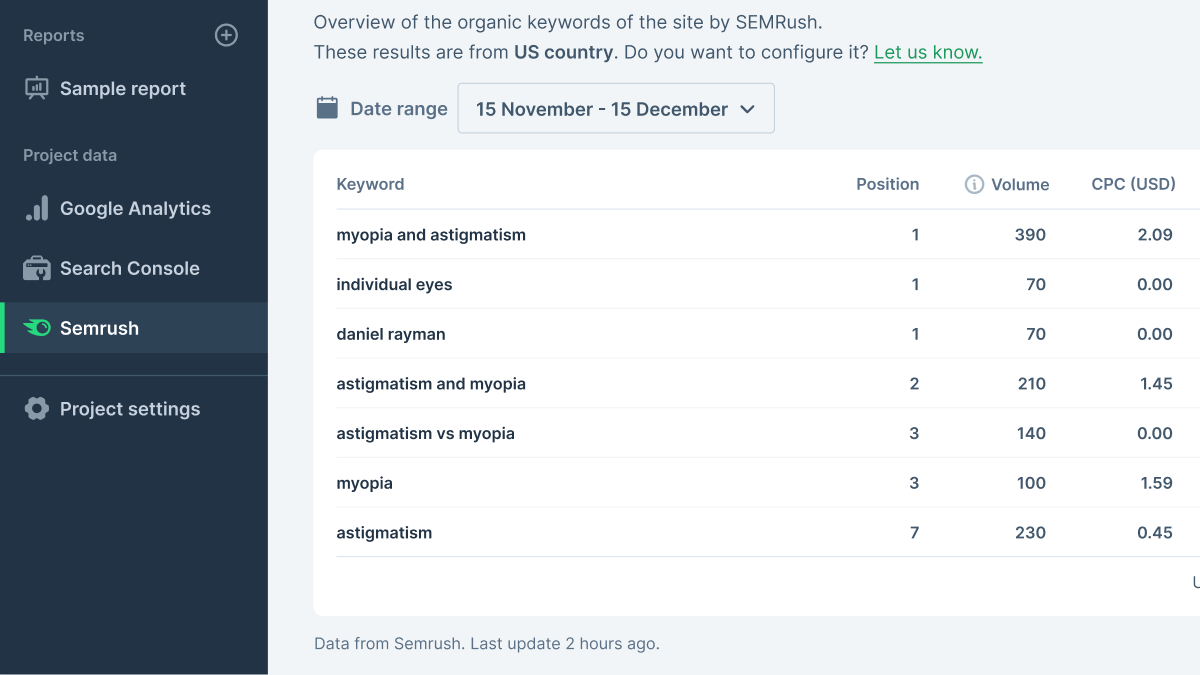Click the add report plus icon
The width and height of the screenshot is (1200, 675).
(227, 35)
